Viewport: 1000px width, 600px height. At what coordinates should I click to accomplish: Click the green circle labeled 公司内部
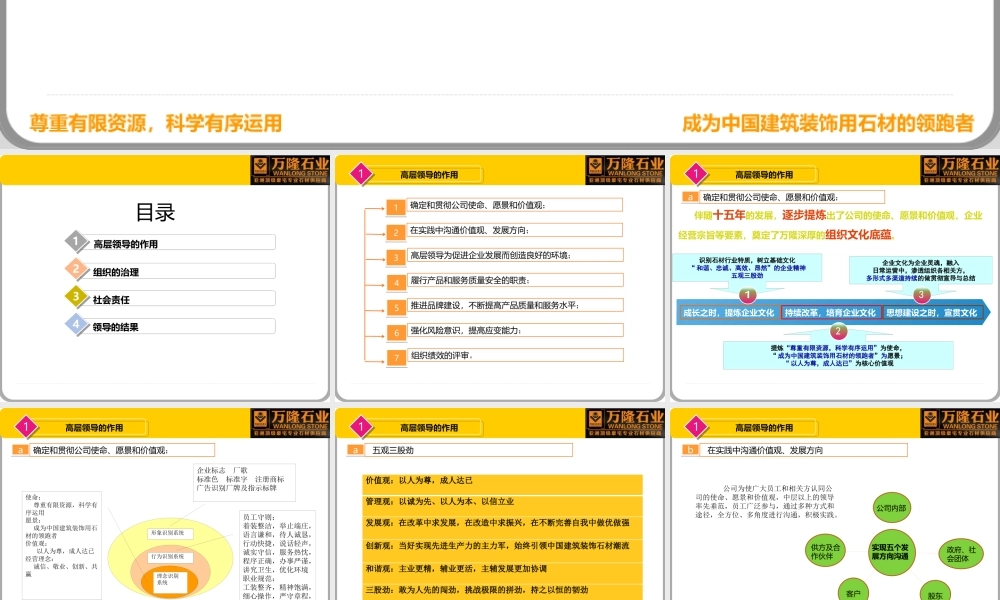(891, 508)
